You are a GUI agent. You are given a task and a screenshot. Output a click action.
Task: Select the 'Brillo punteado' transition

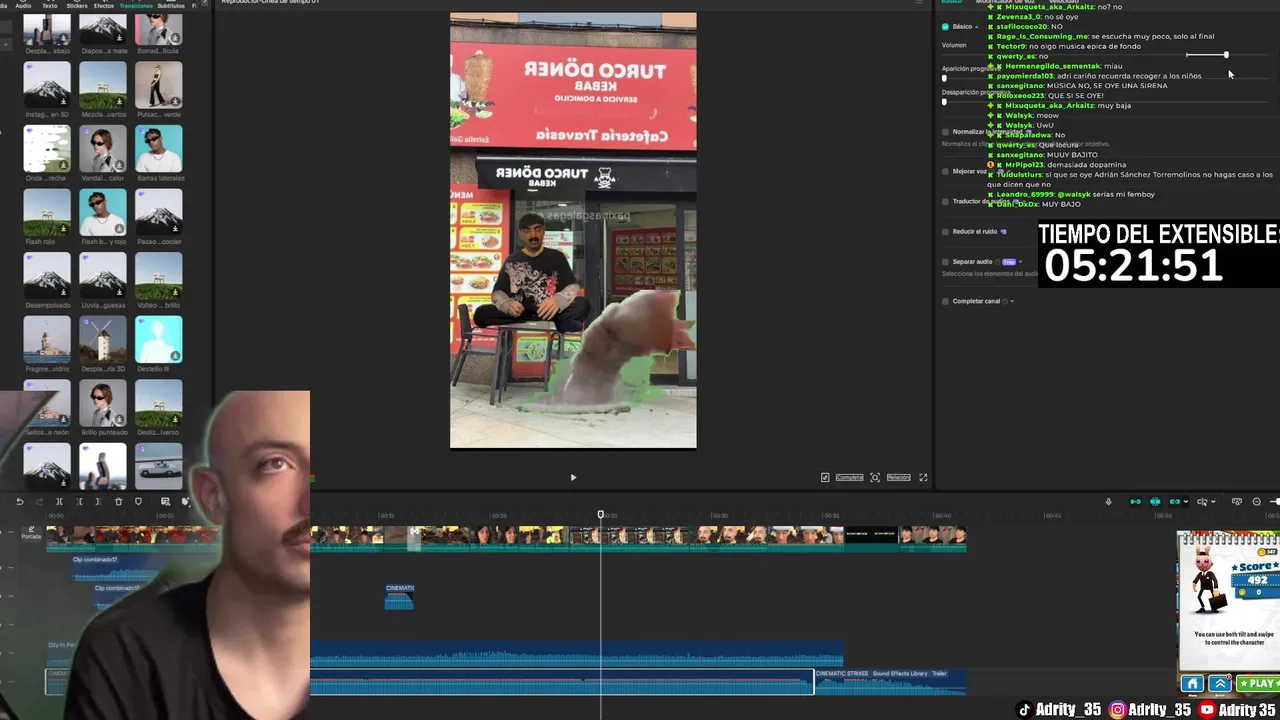(x=103, y=403)
